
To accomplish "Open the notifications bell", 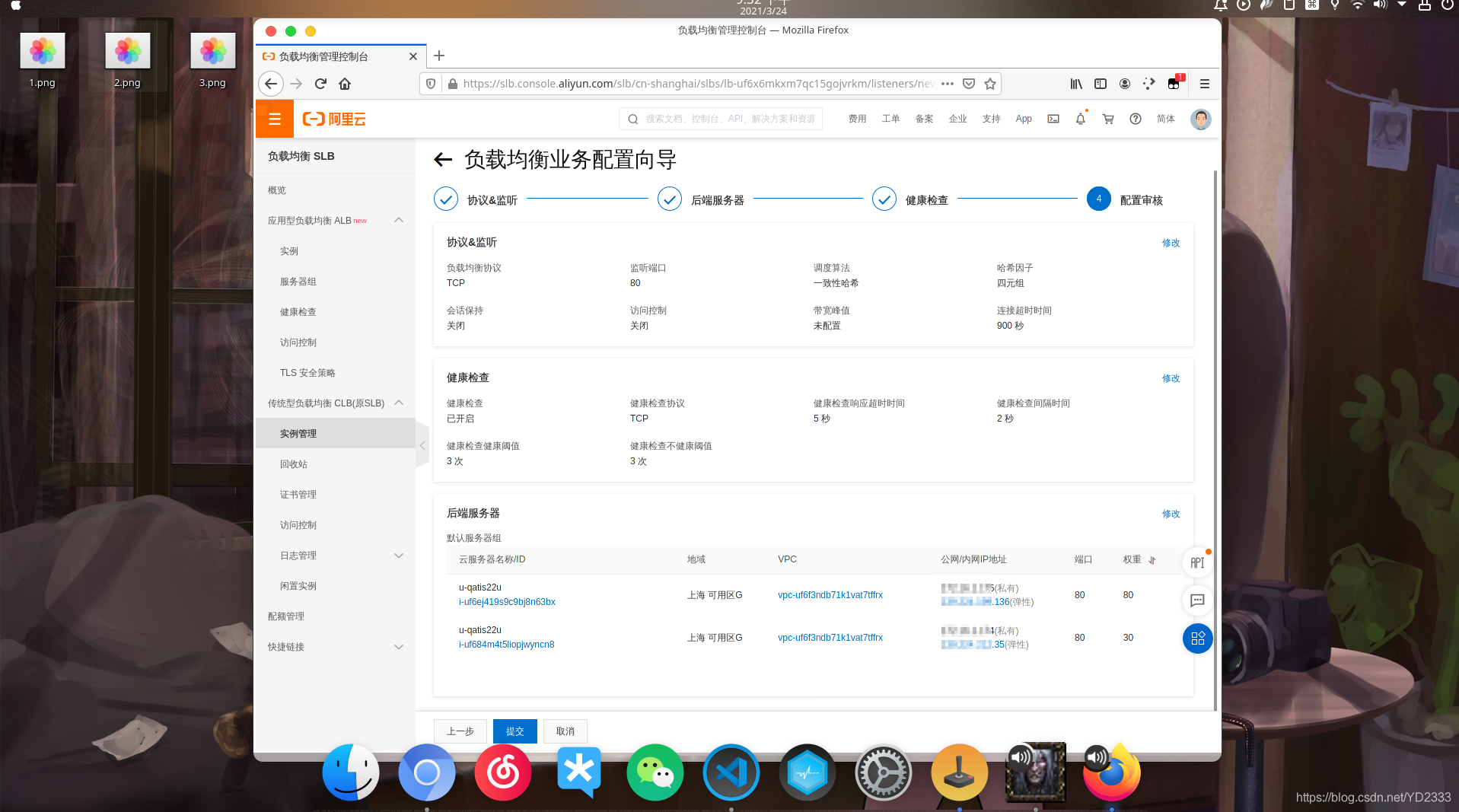I will [x=1080, y=119].
